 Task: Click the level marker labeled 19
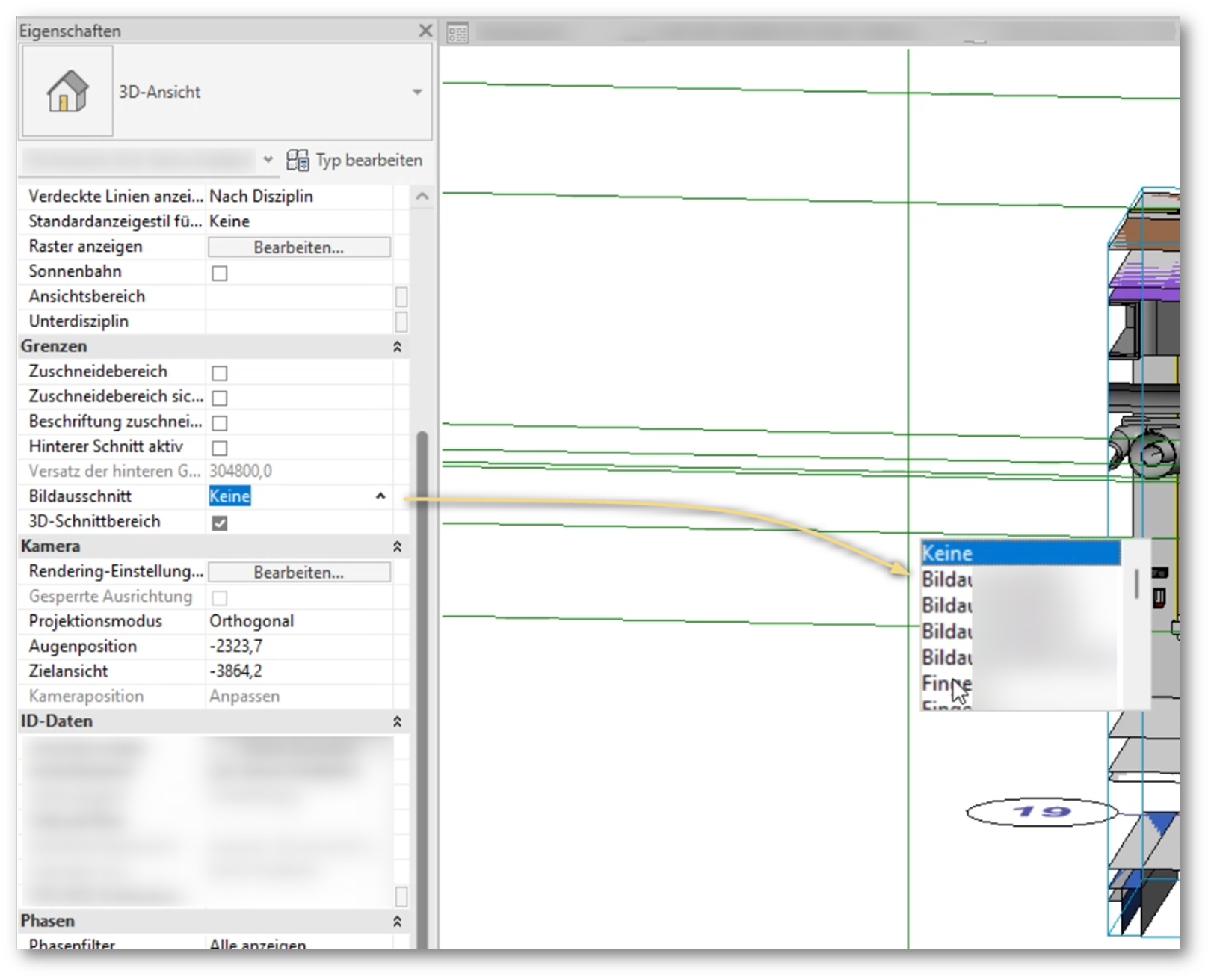1041,812
